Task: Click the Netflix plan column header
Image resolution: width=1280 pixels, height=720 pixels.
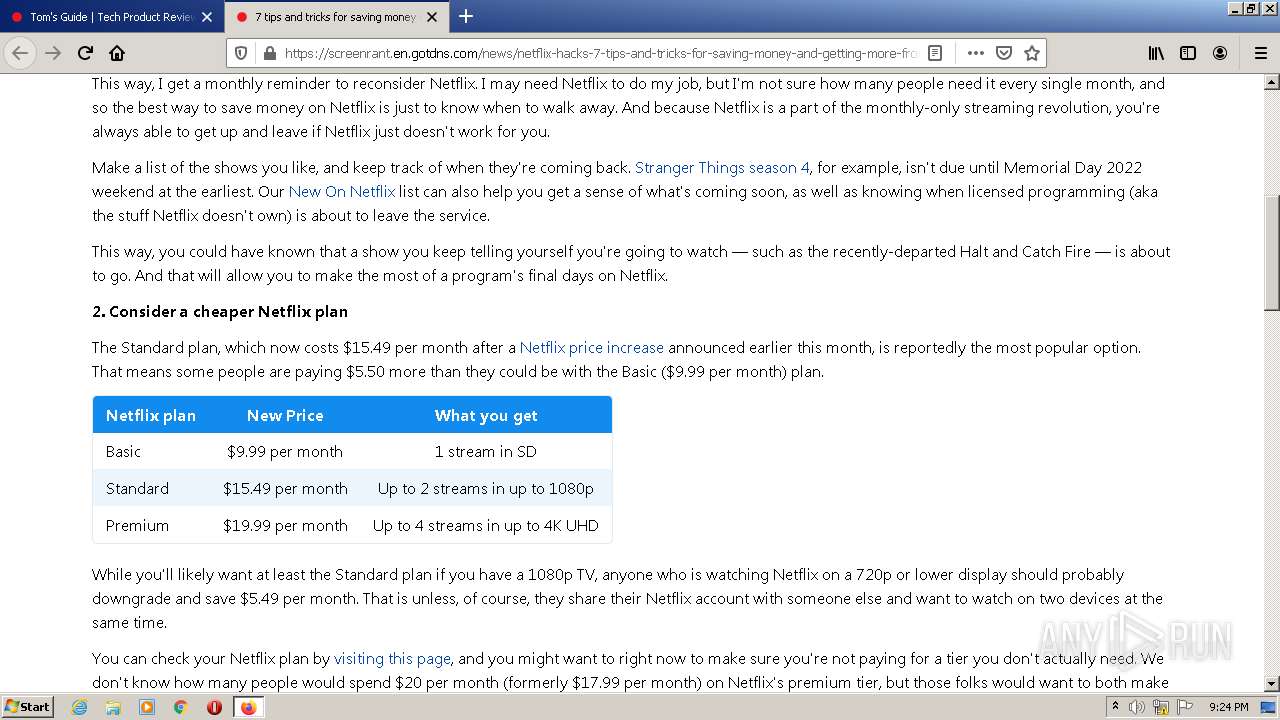Action: (151, 415)
